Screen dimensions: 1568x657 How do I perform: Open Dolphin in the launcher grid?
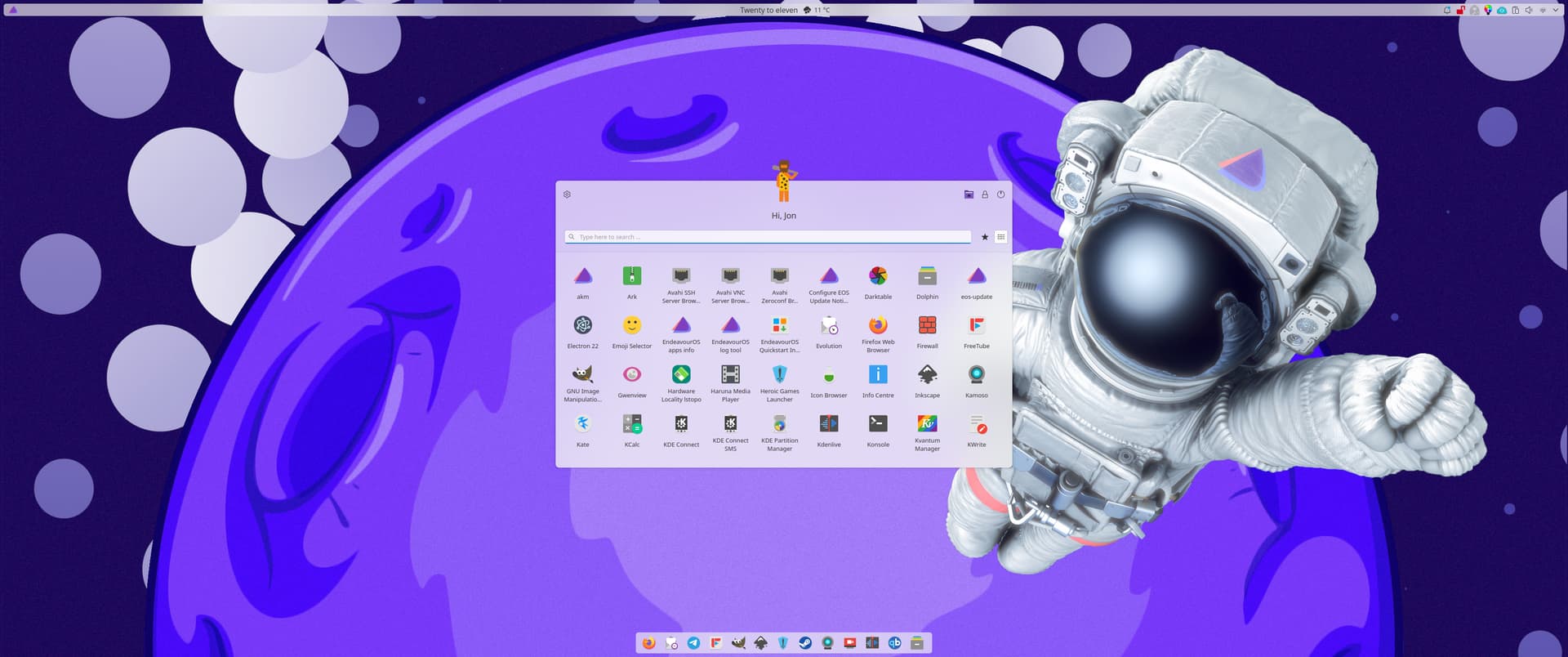927,282
